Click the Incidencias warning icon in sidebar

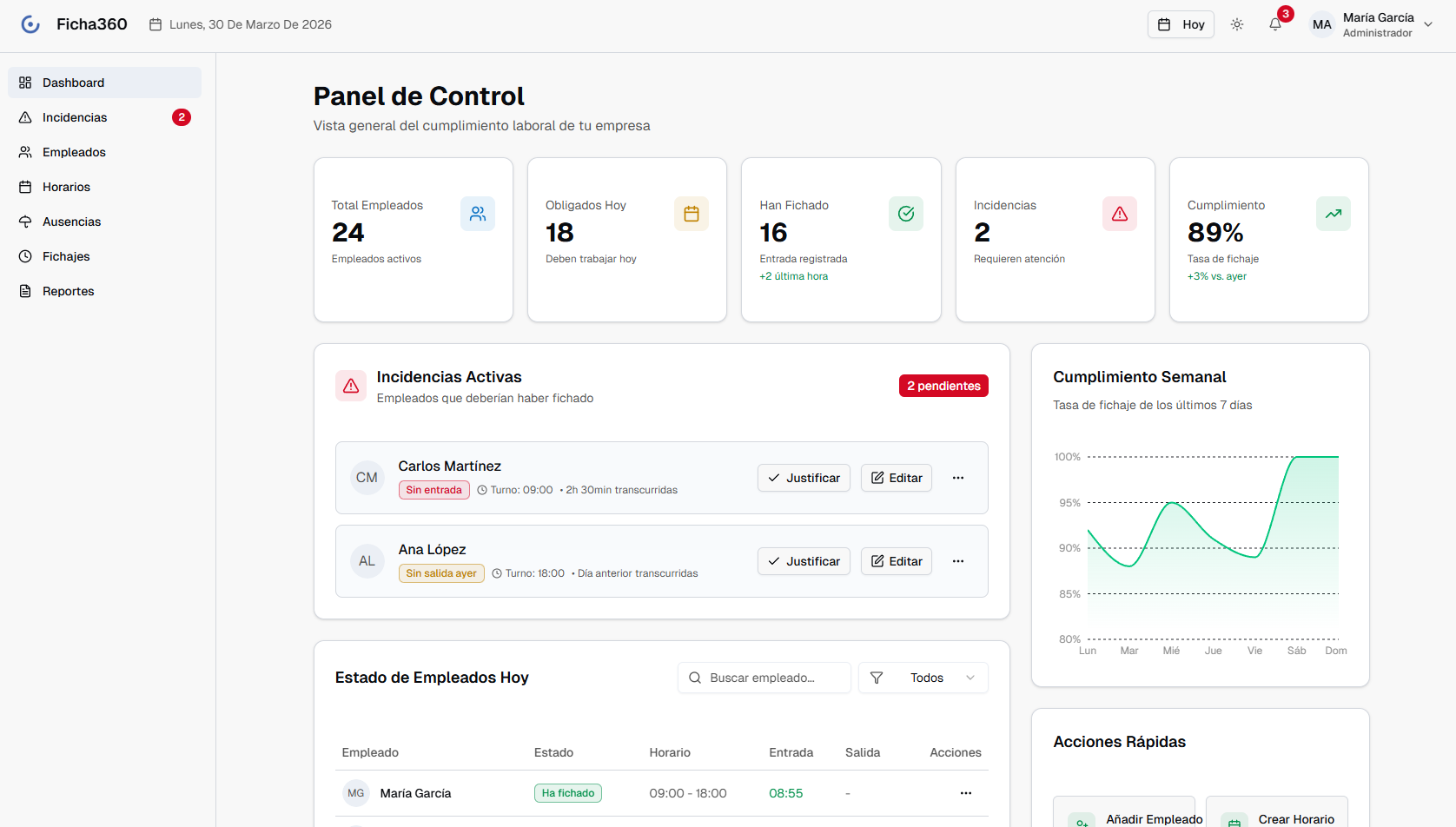coord(25,117)
